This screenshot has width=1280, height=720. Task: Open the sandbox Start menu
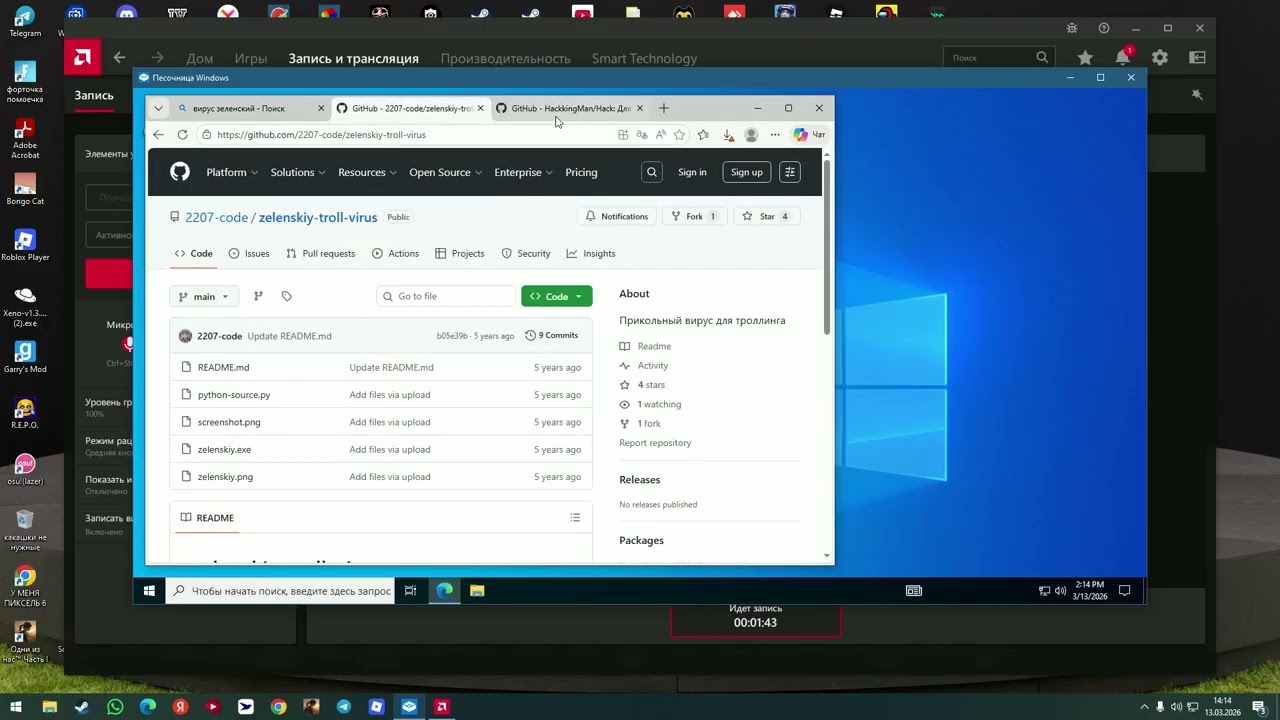click(x=149, y=591)
